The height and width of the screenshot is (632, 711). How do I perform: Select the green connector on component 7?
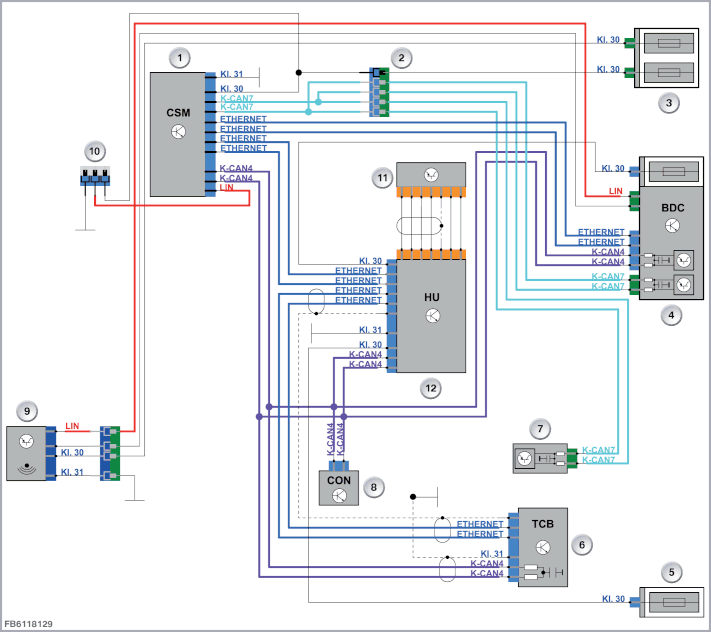tap(572, 458)
